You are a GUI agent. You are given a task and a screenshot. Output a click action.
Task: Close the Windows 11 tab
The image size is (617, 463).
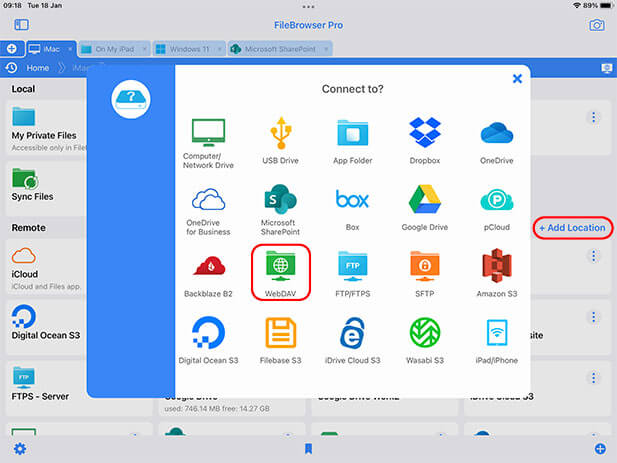219,49
